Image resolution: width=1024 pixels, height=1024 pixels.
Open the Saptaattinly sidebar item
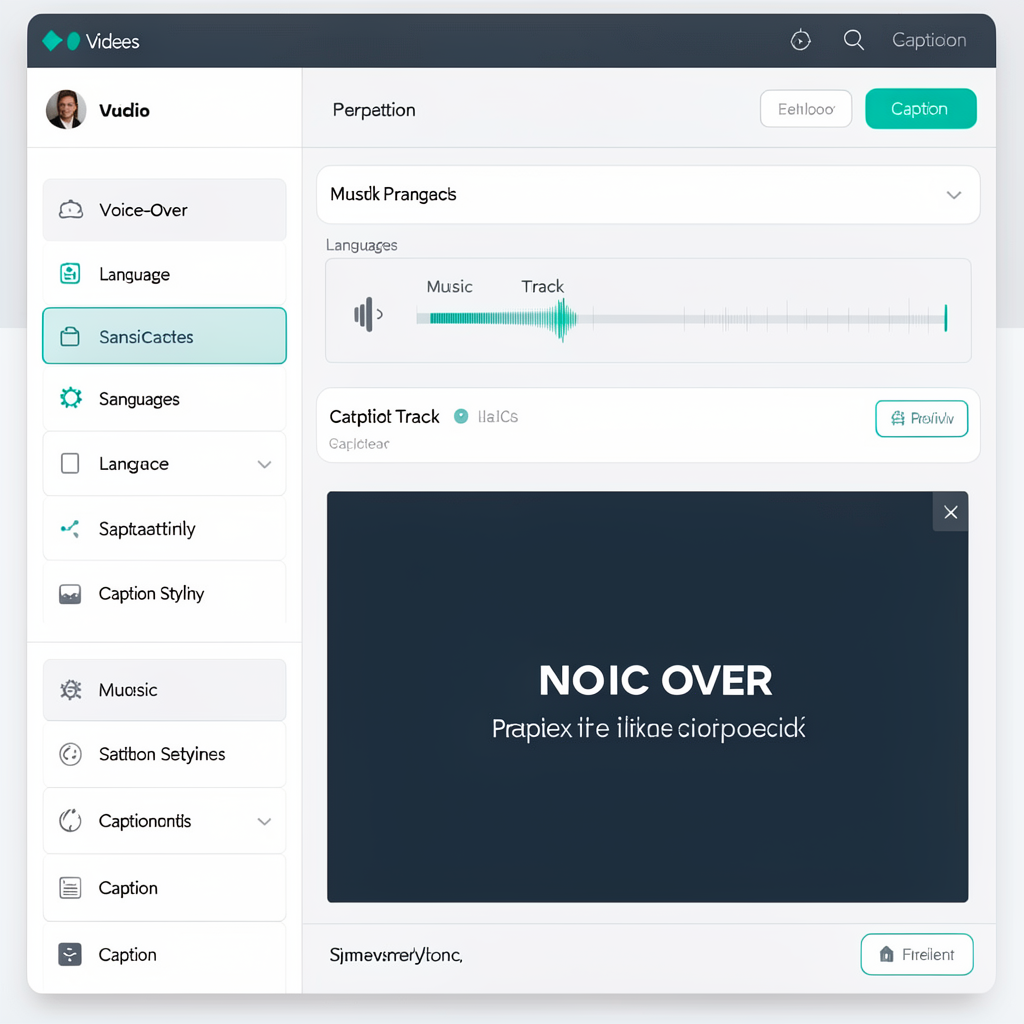pos(165,529)
